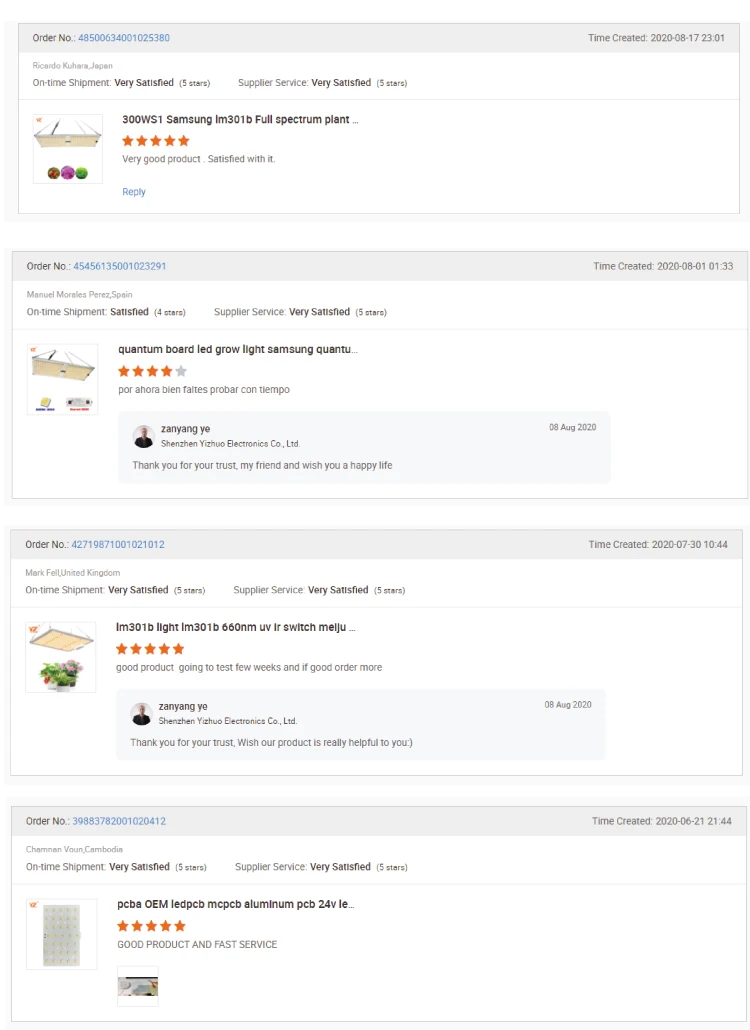Open the pcba OEM ledpcb product thumbnail
The height and width of the screenshot is (1030, 750).
point(62,934)
